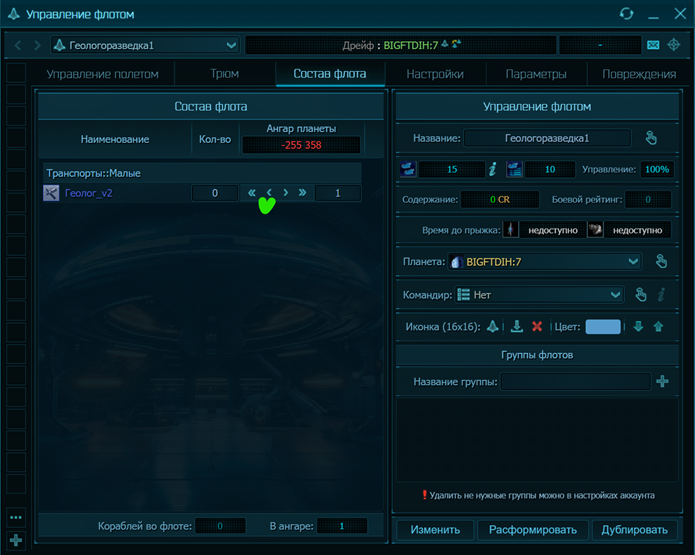Open the Командир dropdown
Image resolution: width=695 pixels, height=555 pixels.
coord(615,295)
